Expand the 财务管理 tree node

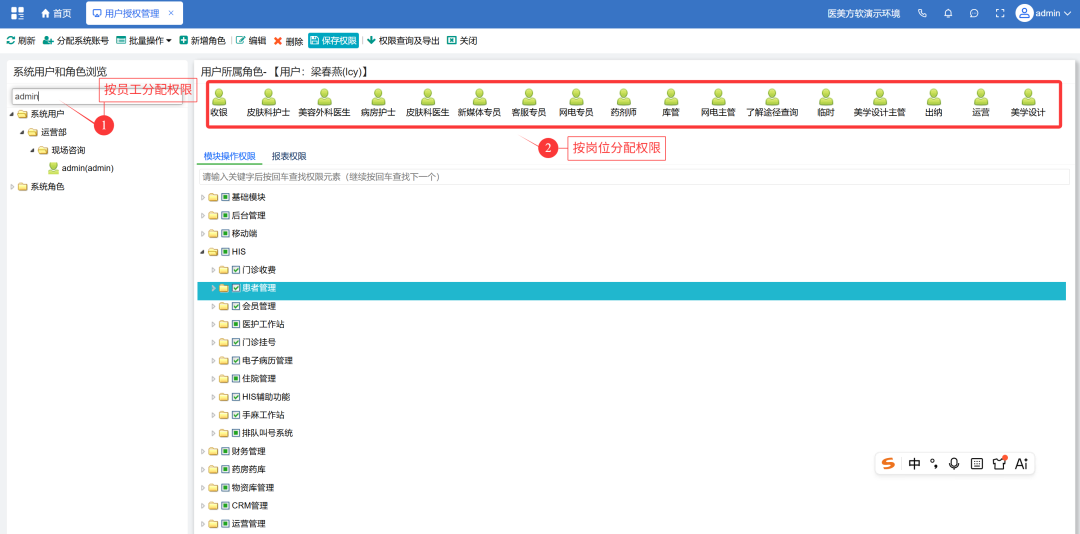point(202,451)
